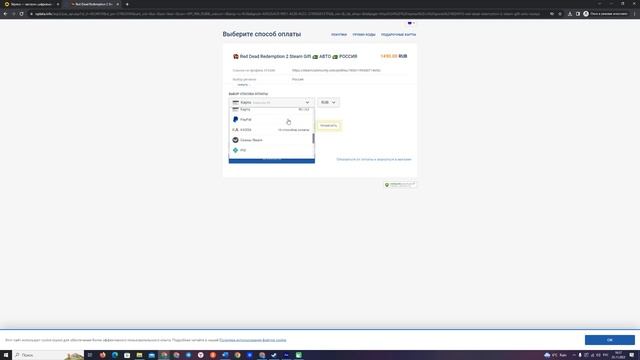
Task: Open the notification center icon
Action: click(632, 355)
